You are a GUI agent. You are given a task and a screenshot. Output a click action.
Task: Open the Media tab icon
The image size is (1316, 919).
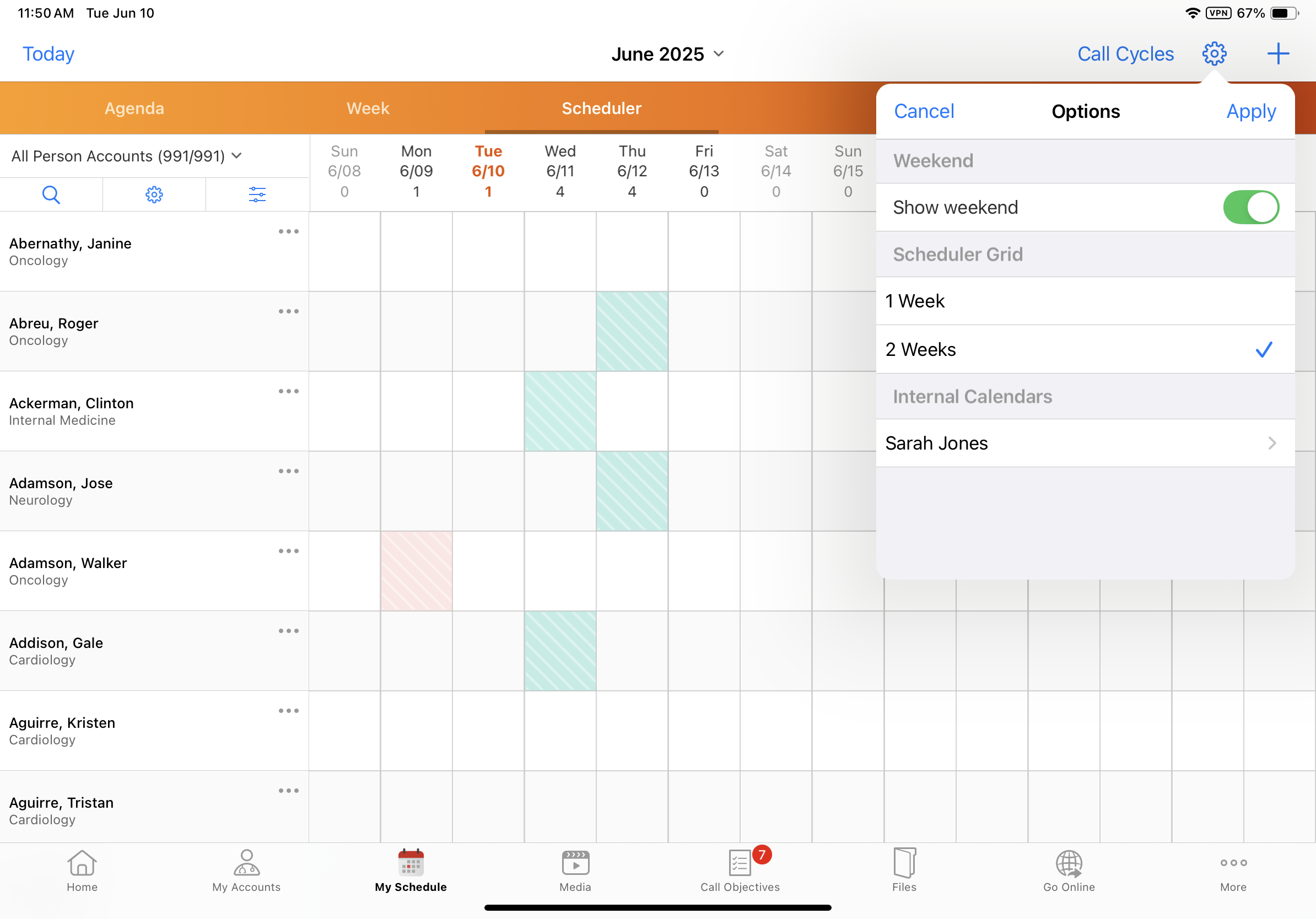click(575, 870)
